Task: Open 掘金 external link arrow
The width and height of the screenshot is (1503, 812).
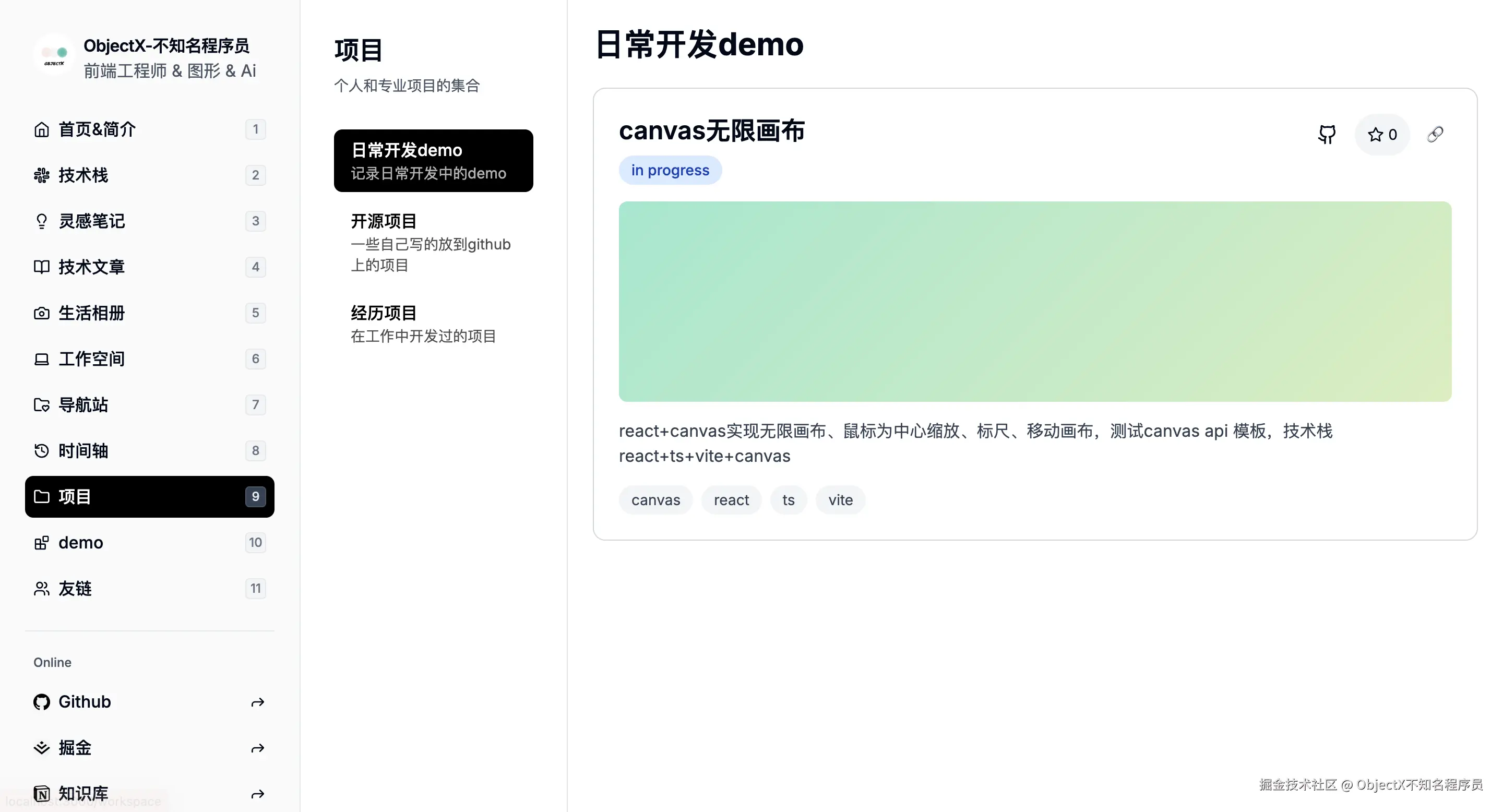Action: point(257,748)
